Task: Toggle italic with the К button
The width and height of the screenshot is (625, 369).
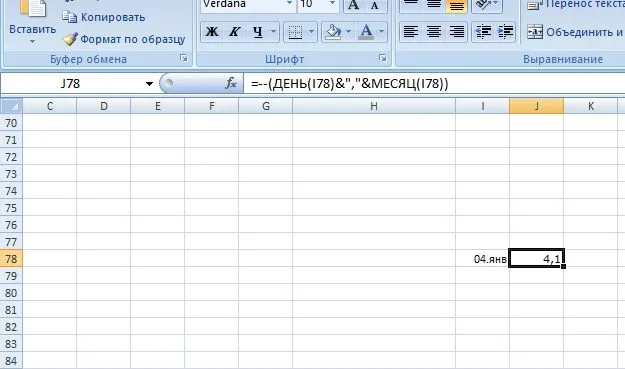Action: tap(234, 31)
